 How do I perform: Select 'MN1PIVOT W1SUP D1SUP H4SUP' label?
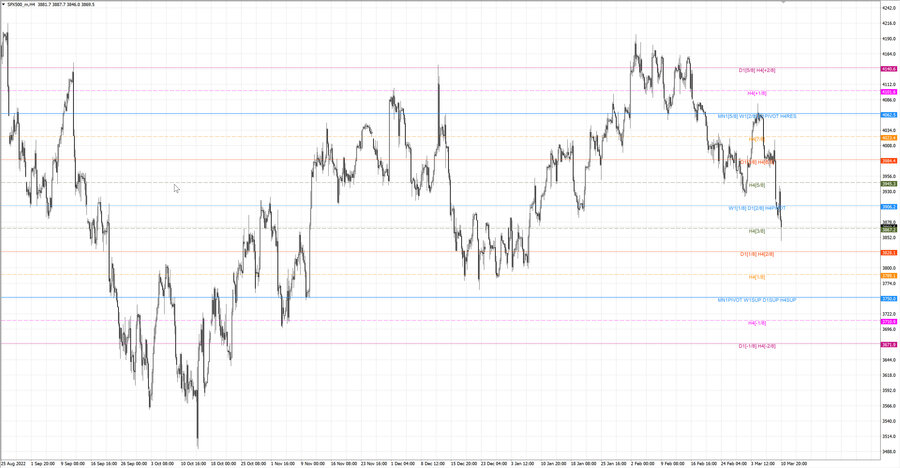[x=757, y=300]
